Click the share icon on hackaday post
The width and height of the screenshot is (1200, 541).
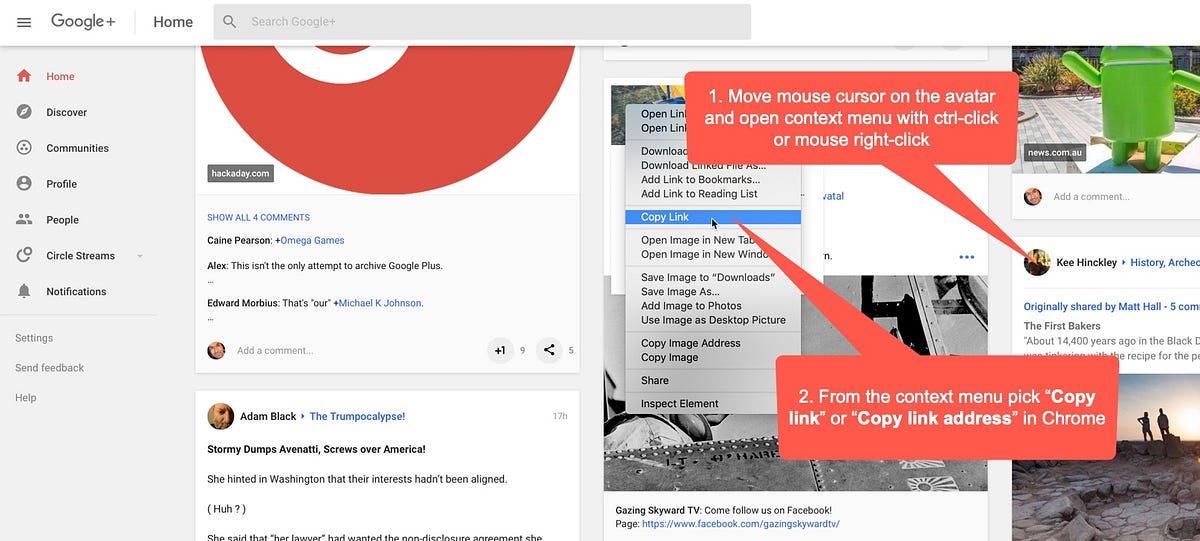[x=548, y=350]
